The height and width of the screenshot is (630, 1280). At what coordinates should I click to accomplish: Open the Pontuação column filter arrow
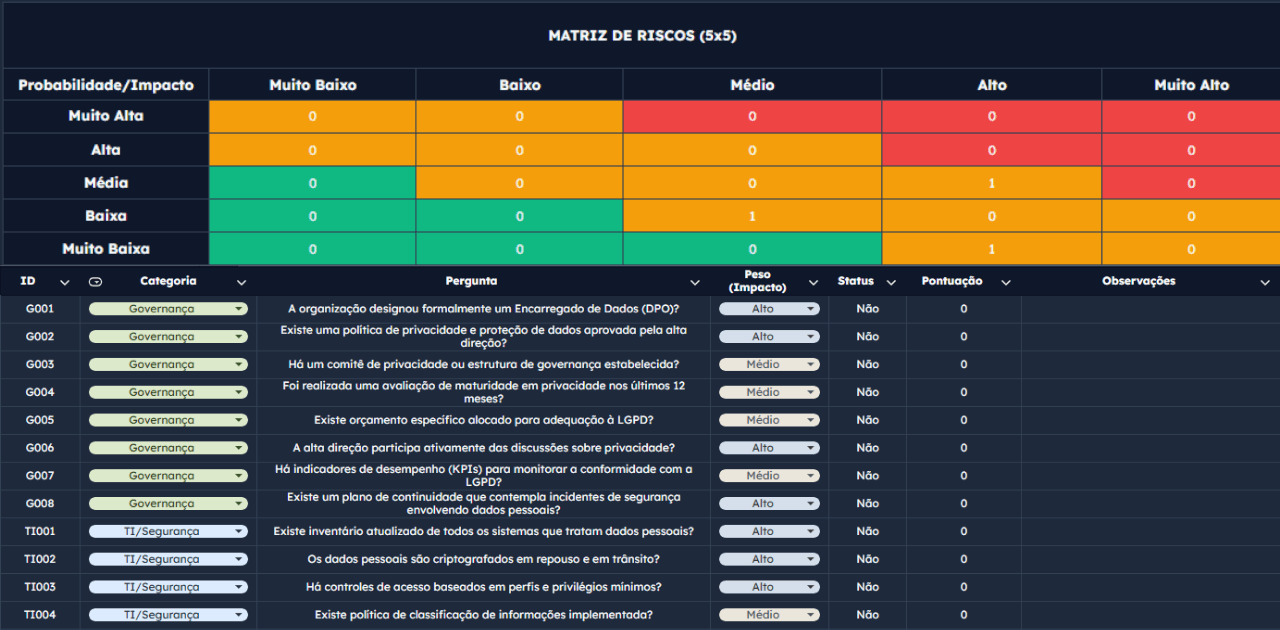point(1006,282)
